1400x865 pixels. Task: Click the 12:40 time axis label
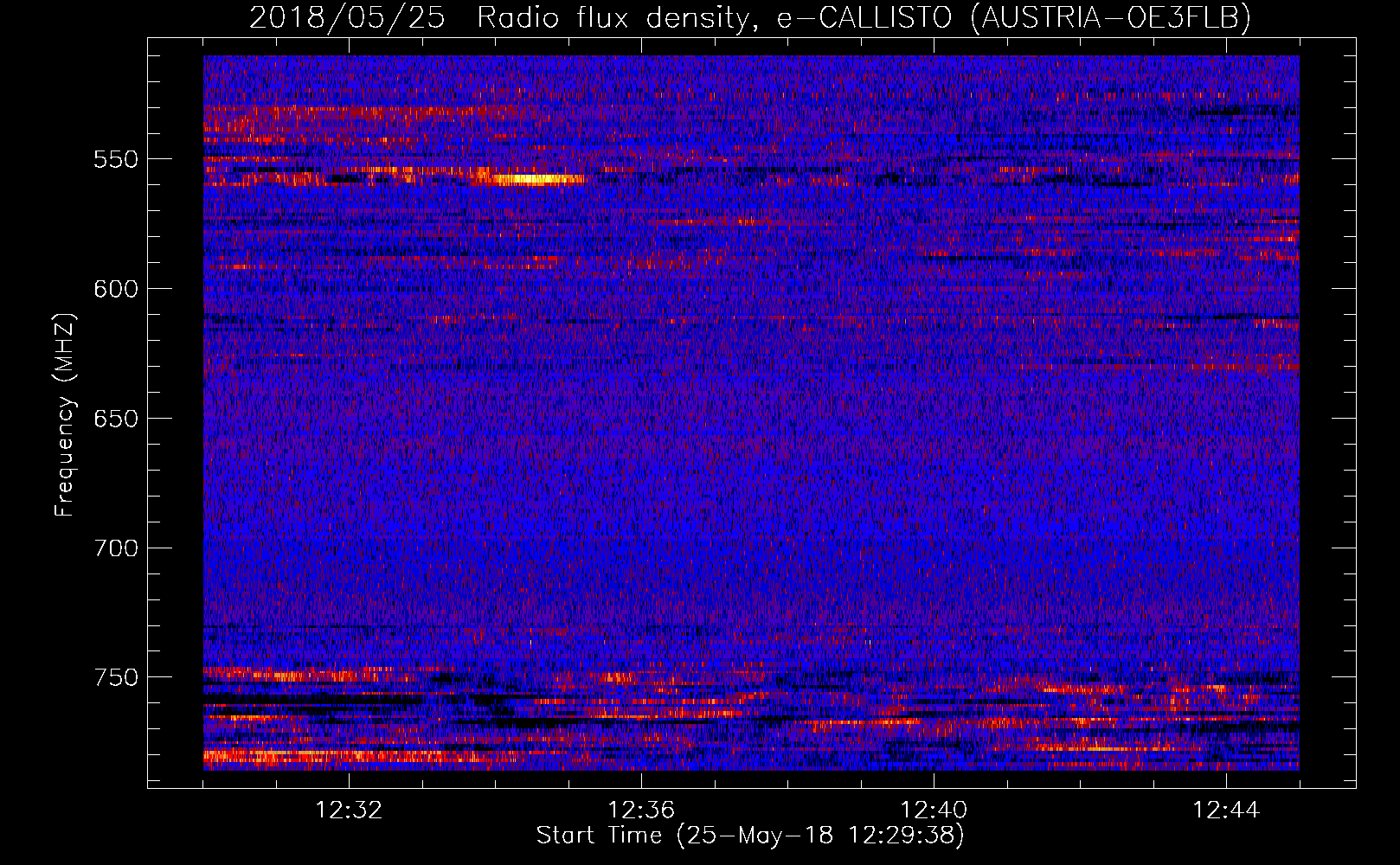pyautogui.click(x=934, y=811)
